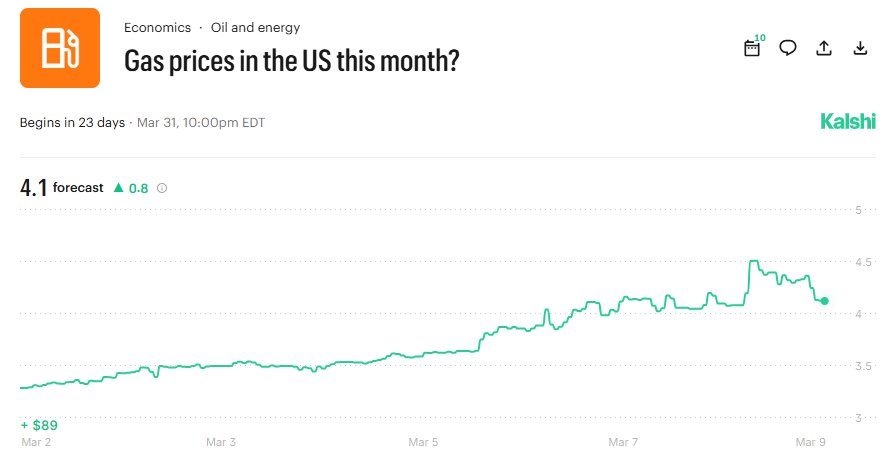Click the Mar 31, 10:00pm EDT timestamp
Screen dimensions: 889x459
click(x=201, y=123)
